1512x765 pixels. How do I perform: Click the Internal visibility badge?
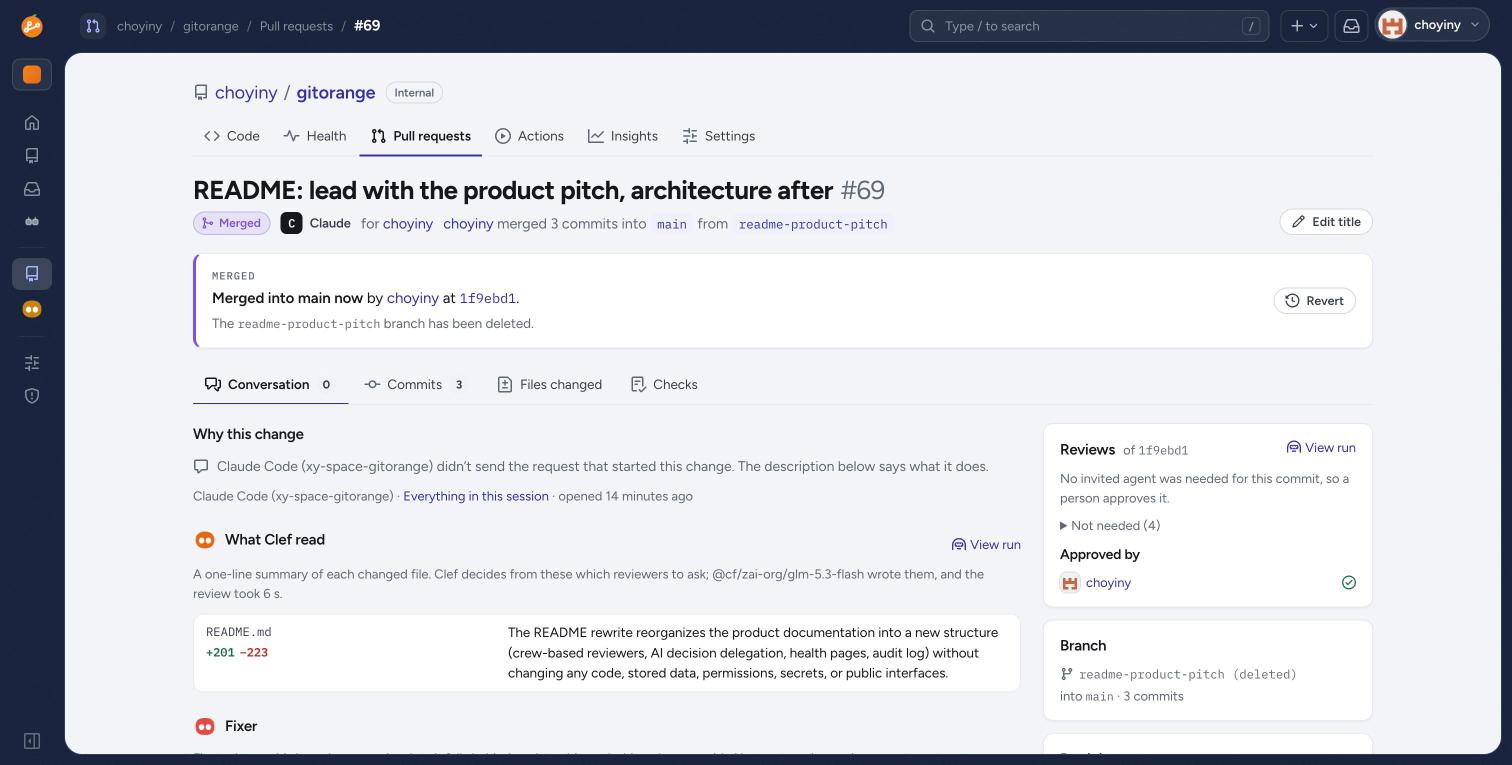coord(414,93)
